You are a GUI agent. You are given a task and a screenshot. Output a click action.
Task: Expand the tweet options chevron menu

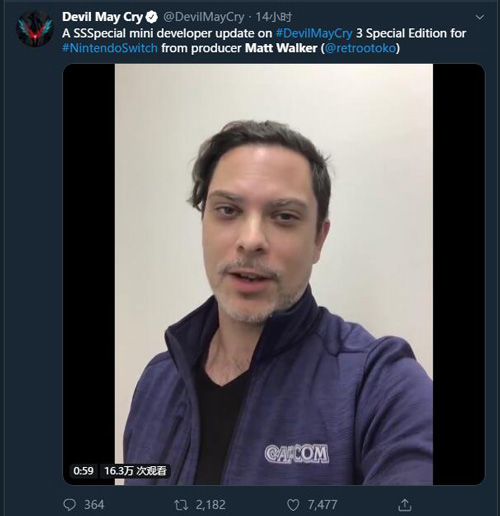click(x=480, y=17)
